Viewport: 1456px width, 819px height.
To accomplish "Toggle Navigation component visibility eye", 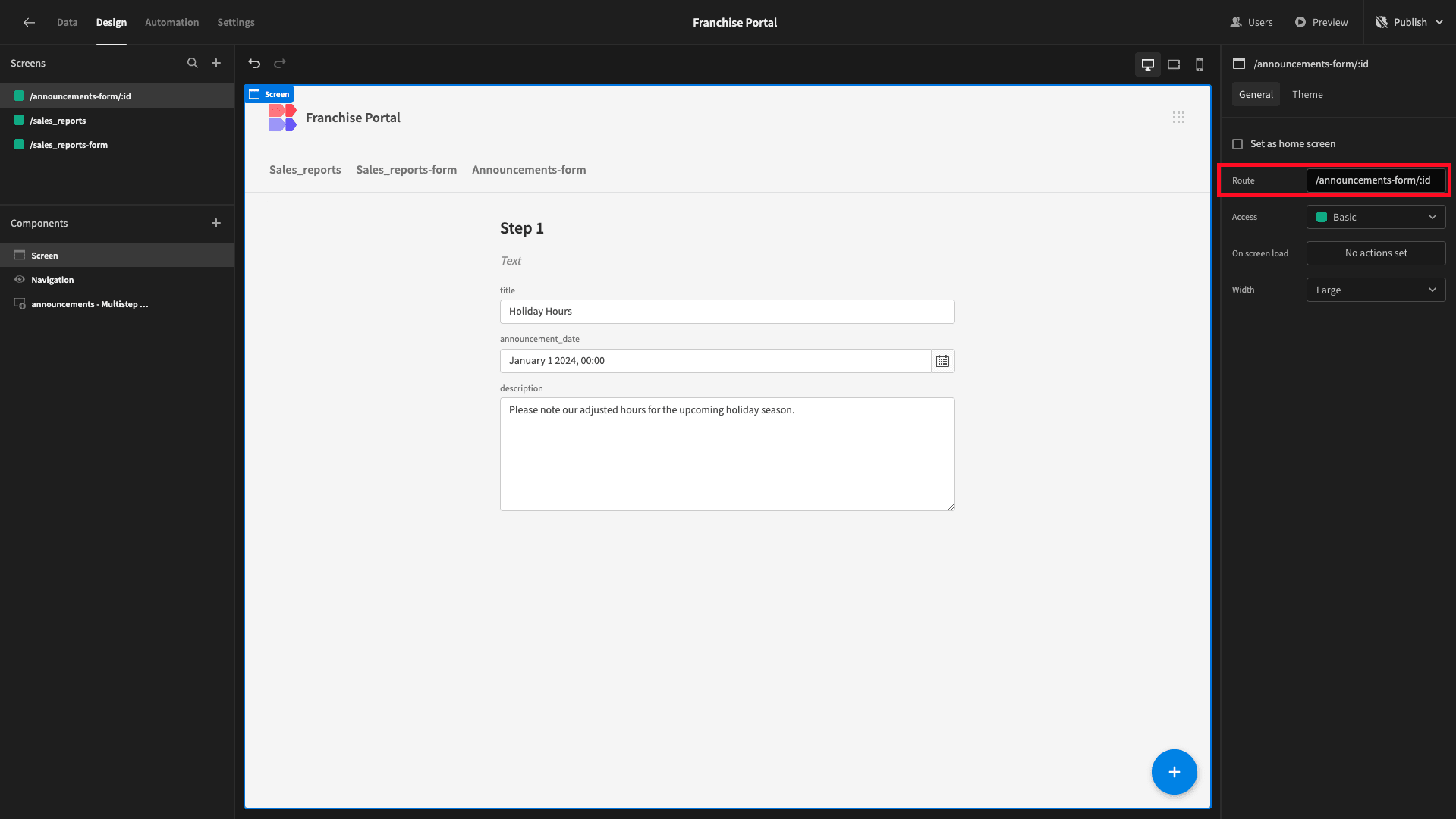I will coord(20,280).
